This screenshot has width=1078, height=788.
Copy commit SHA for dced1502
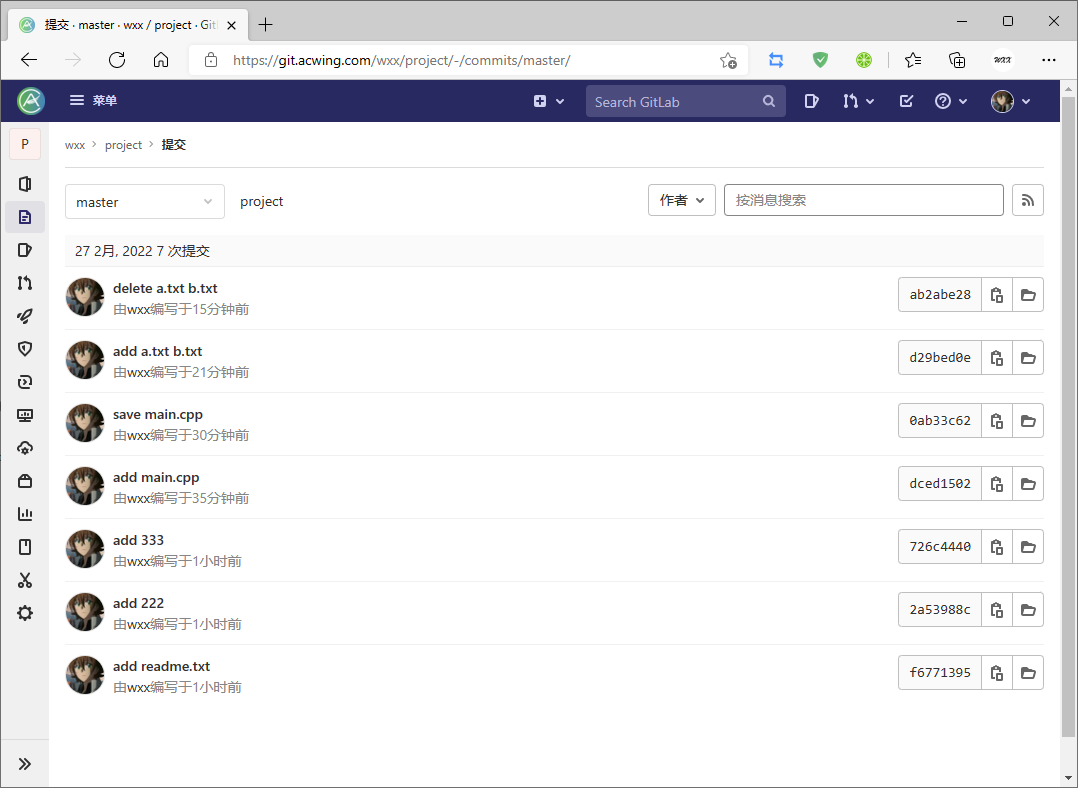click(x=996, y=483)
